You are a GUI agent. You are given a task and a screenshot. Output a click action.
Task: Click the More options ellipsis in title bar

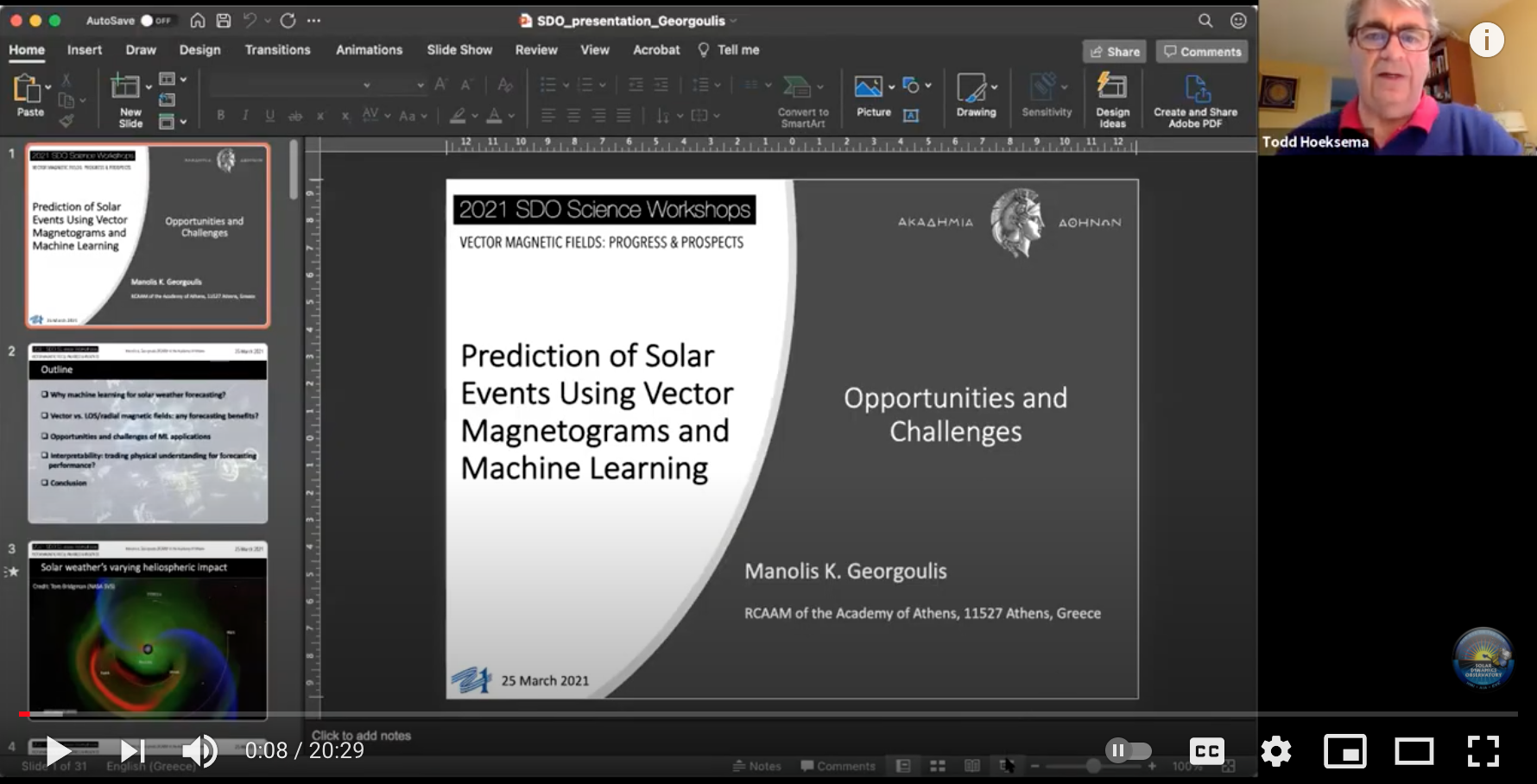tap(313, 21)
